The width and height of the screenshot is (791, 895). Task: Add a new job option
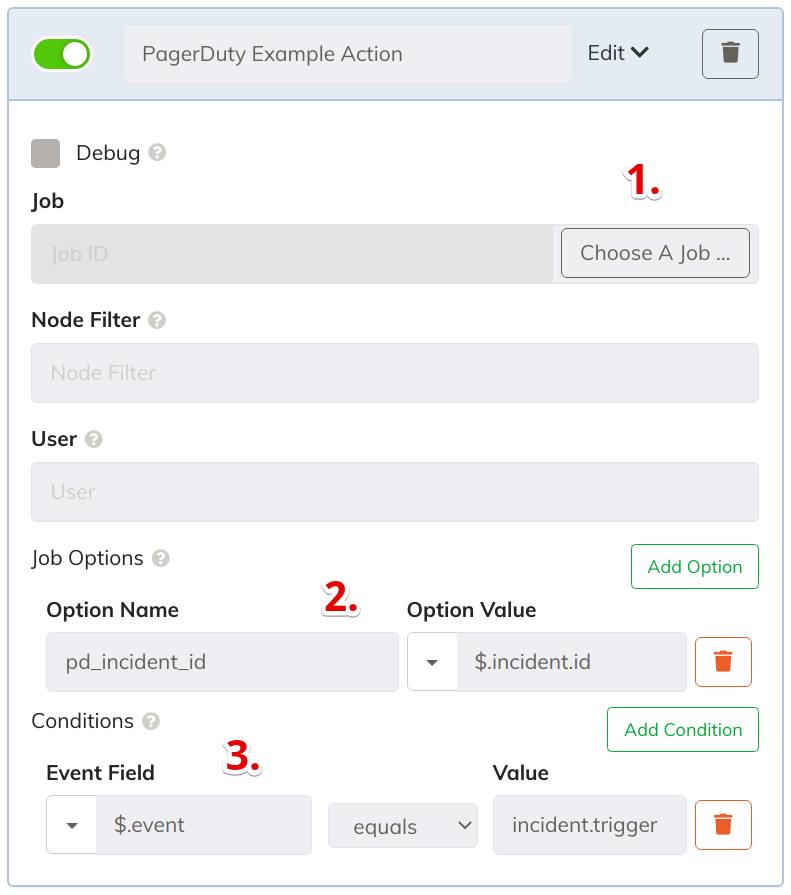[694, 566]
